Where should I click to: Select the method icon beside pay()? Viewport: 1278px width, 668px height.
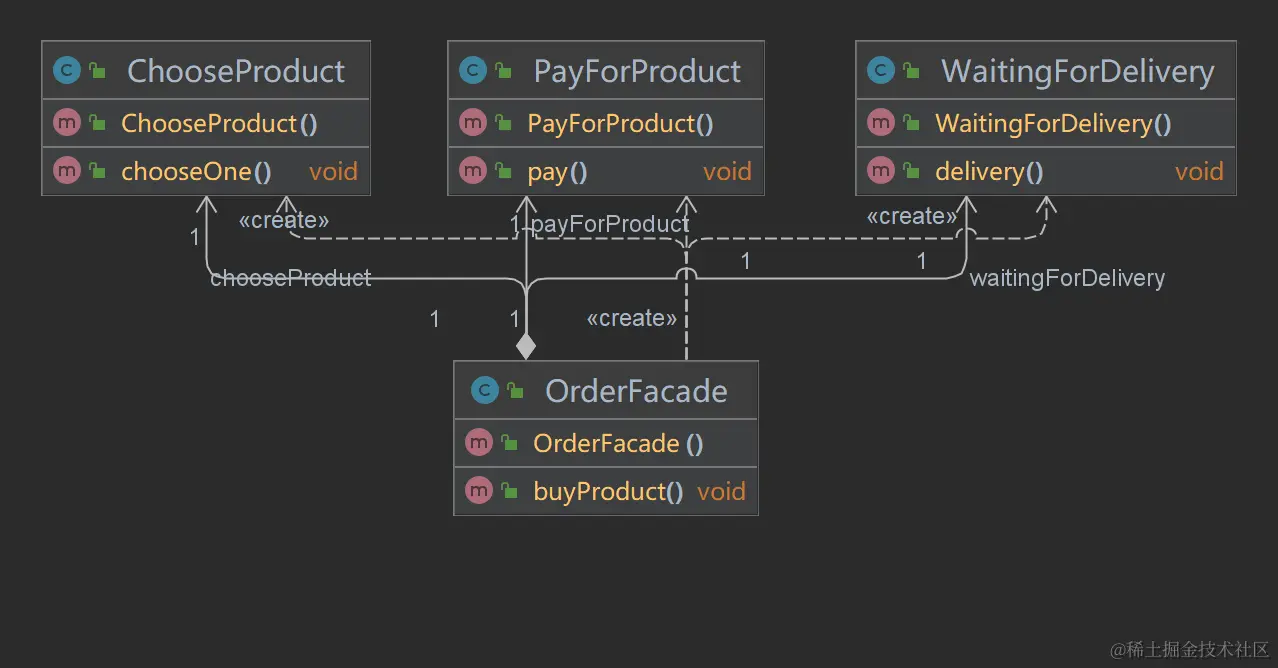tap(472, 171)
